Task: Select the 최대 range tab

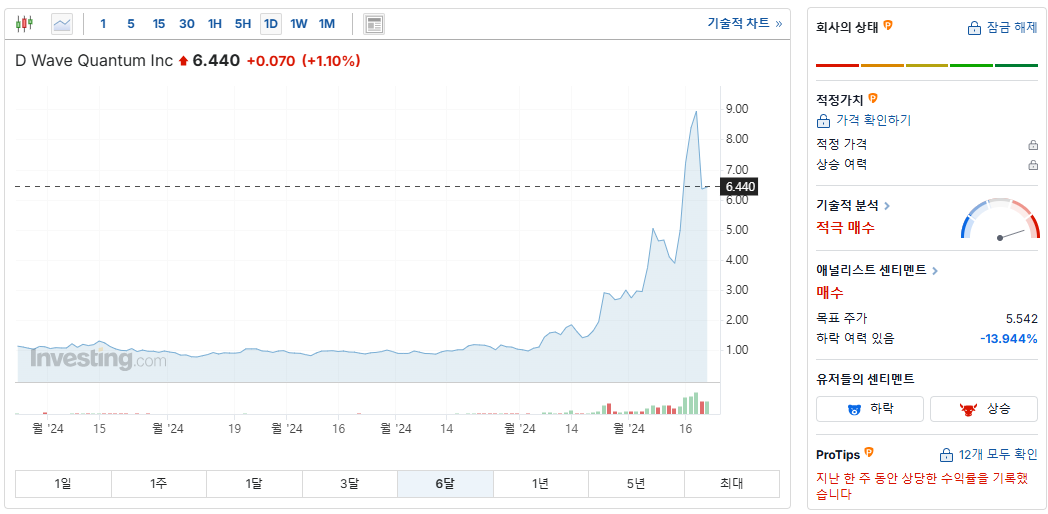Action: coord(732,484)
